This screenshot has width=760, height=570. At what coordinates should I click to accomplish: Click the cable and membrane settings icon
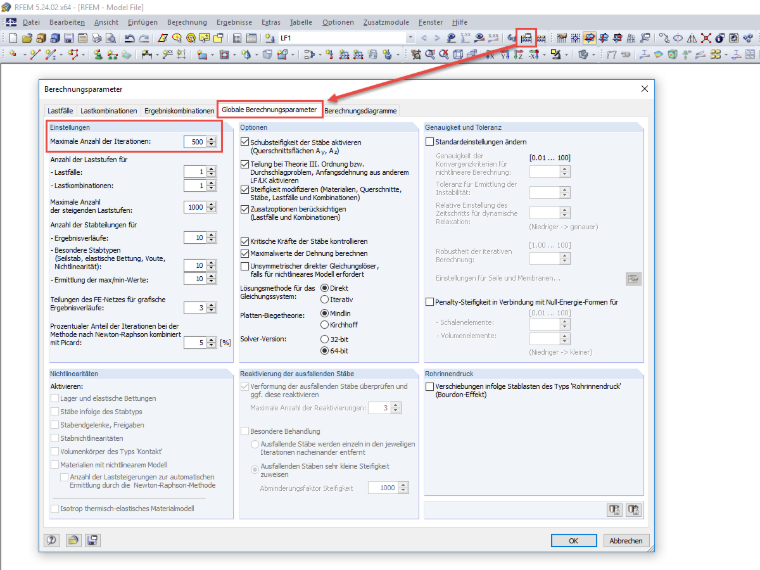pos(633,279)
